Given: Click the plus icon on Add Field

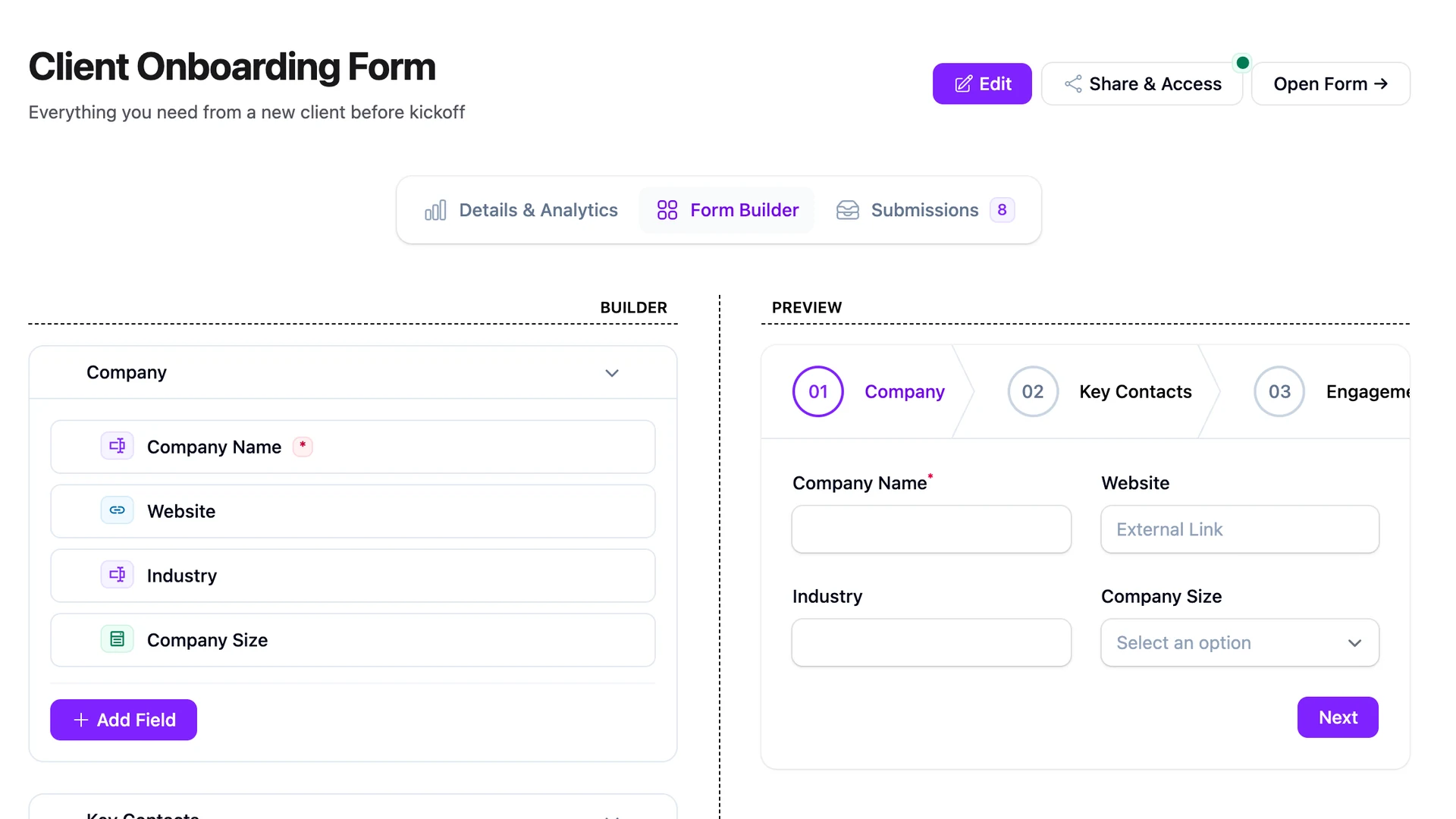Looking at the screenshot, I should coord(81,720).
